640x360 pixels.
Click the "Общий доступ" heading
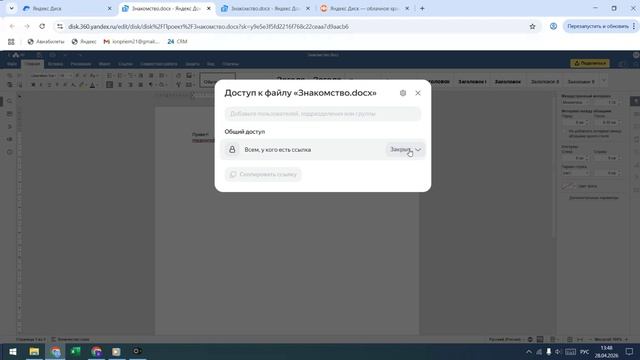click(x=245, y=132)
